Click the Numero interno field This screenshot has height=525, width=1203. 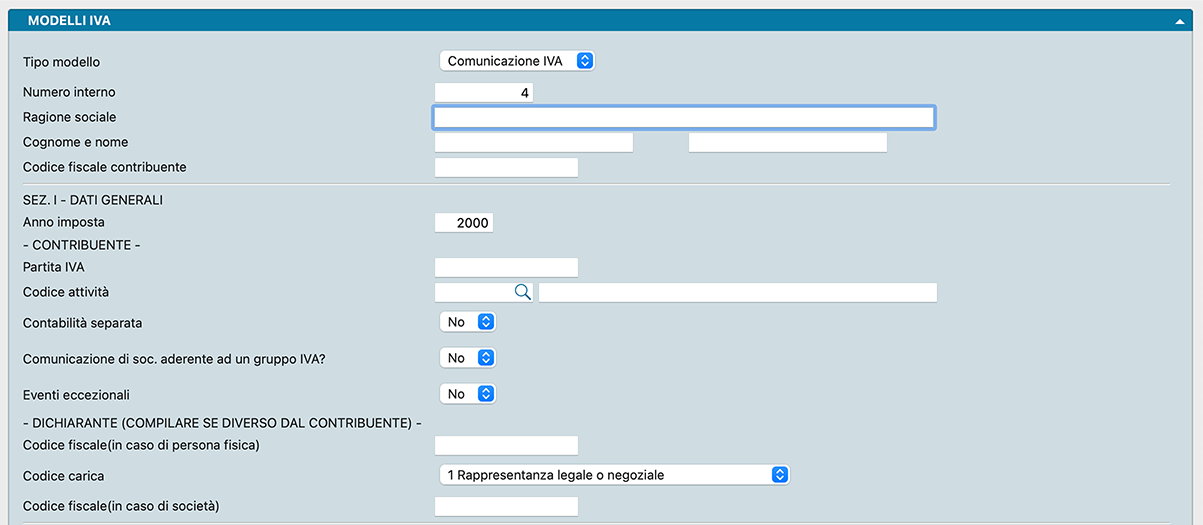[x=484, y=92]
